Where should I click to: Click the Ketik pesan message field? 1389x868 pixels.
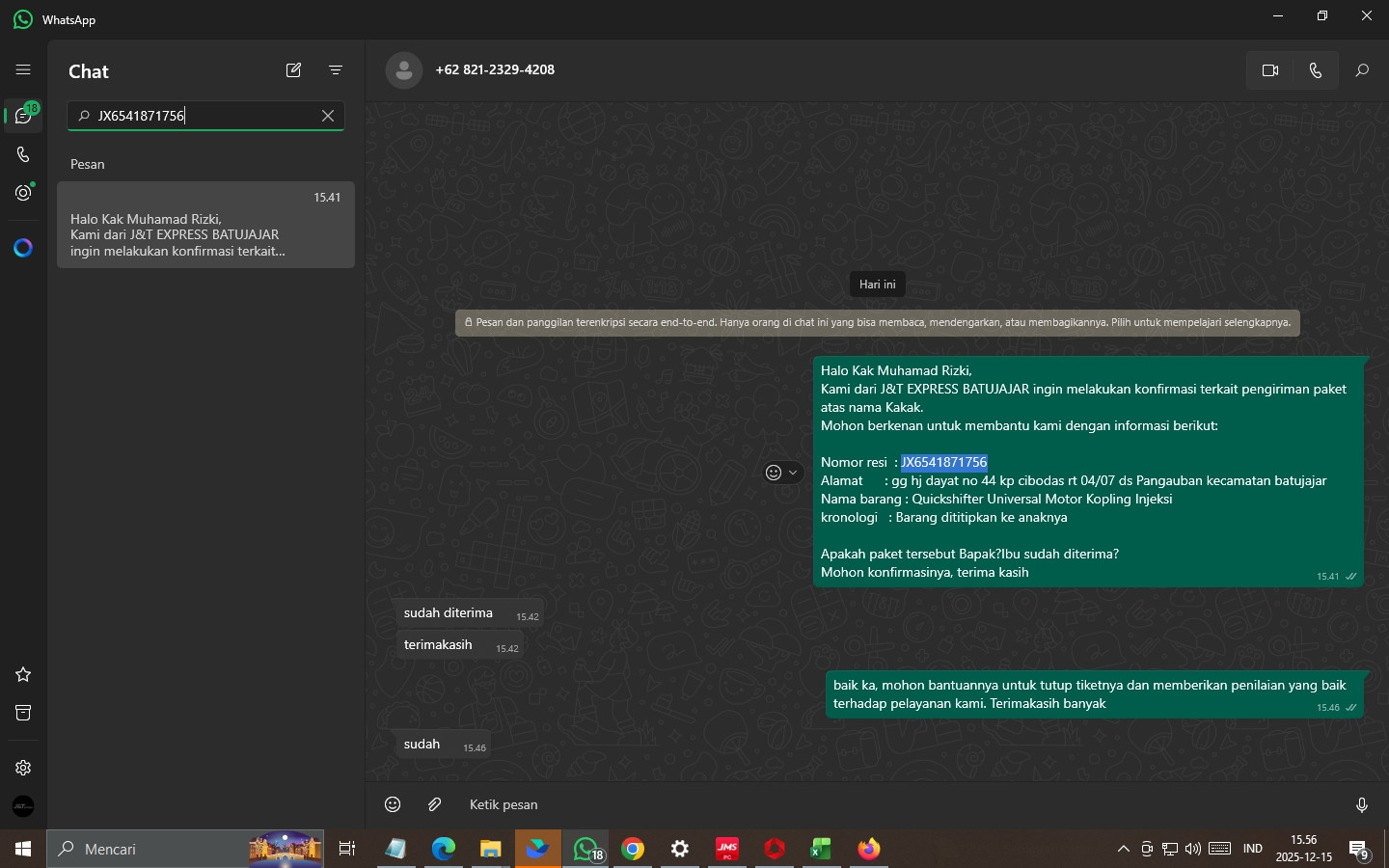[897, 804]
